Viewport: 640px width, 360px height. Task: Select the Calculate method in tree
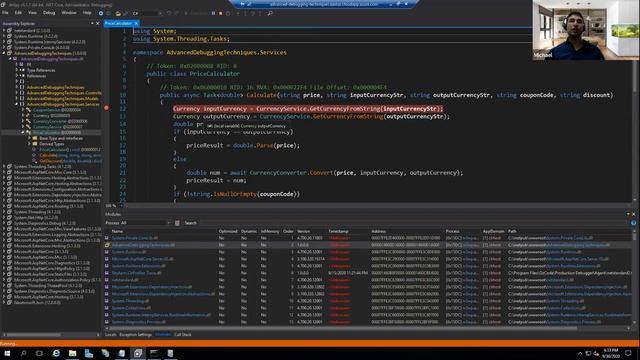coord(70,156)
